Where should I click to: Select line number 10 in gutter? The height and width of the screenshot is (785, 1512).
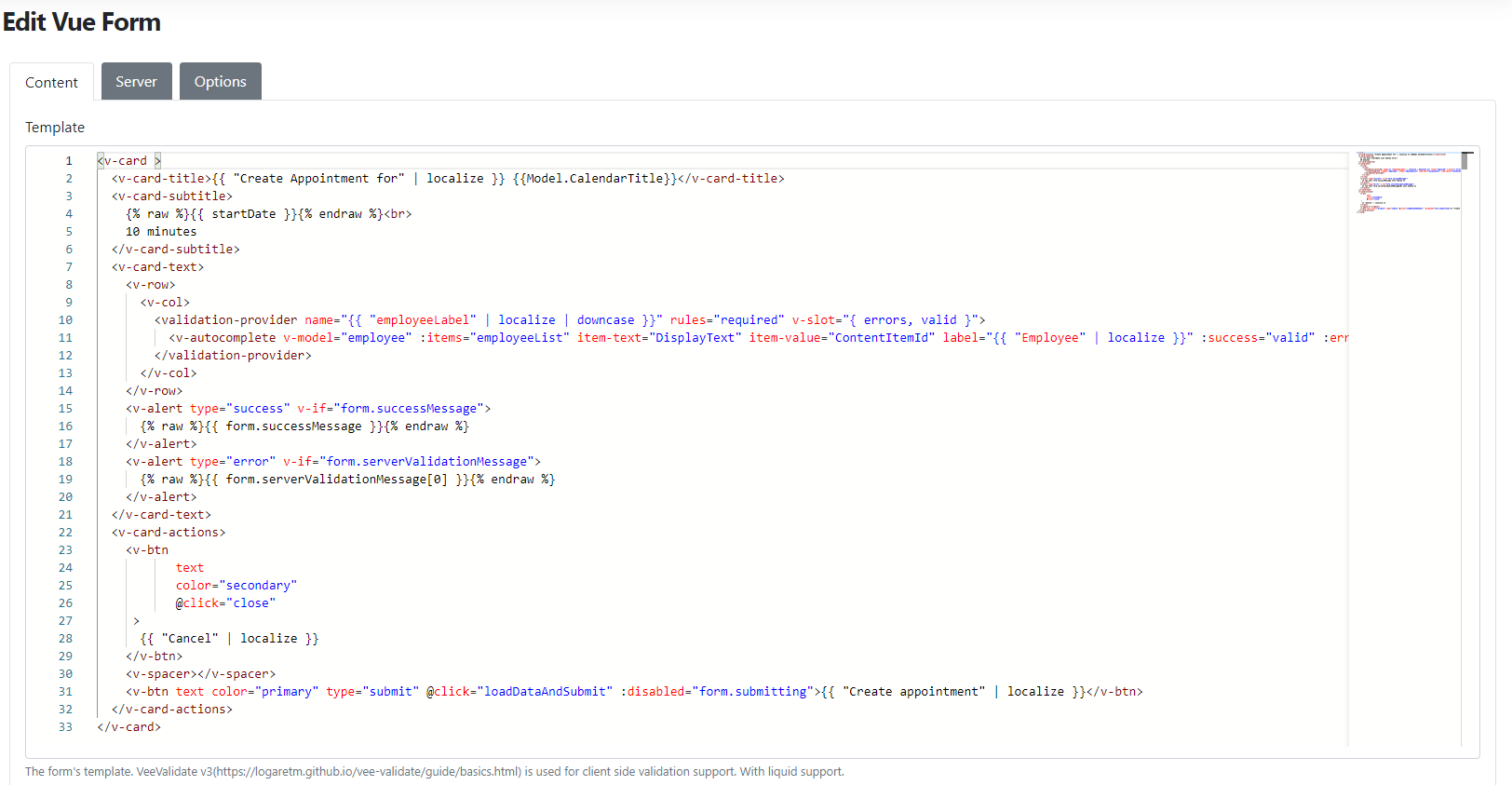click(65, 320)
